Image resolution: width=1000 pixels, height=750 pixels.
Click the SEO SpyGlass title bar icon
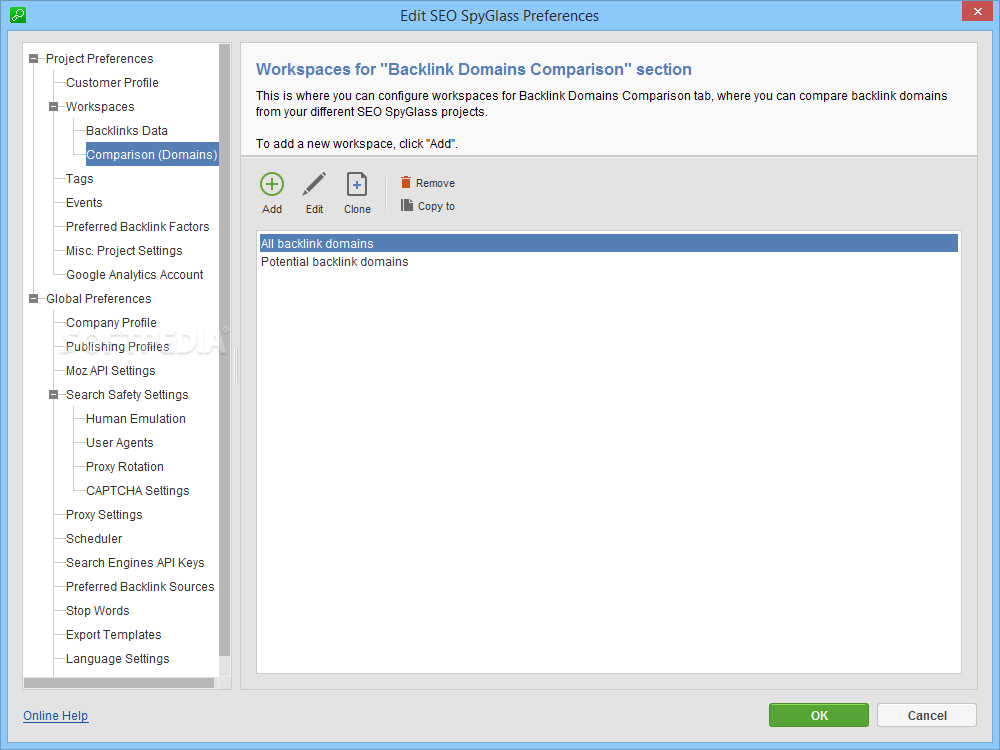click(x=18, y=15)
